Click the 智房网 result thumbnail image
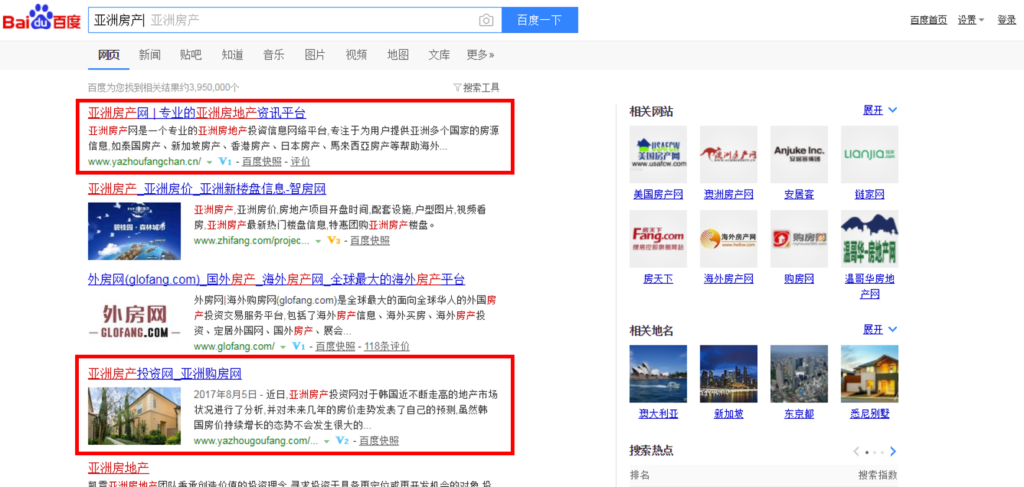The height and width of the screenshot is (487, 1024). (x=135, y=231)
